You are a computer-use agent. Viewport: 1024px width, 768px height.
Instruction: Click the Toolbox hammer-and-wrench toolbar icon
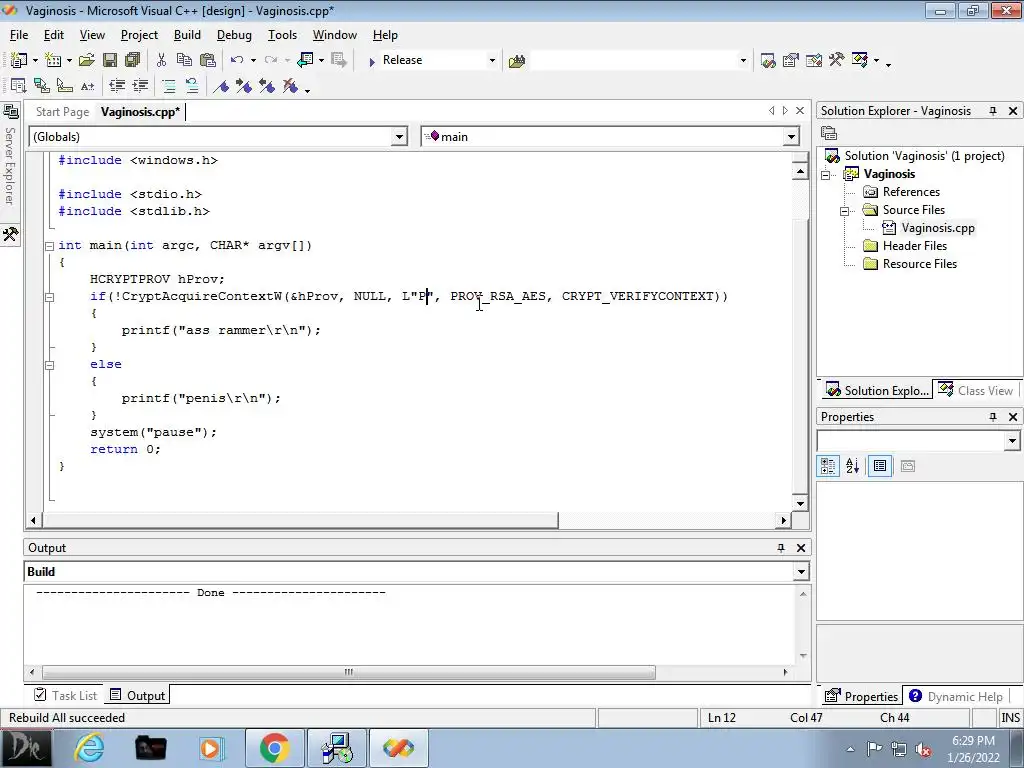pos(837,60)
